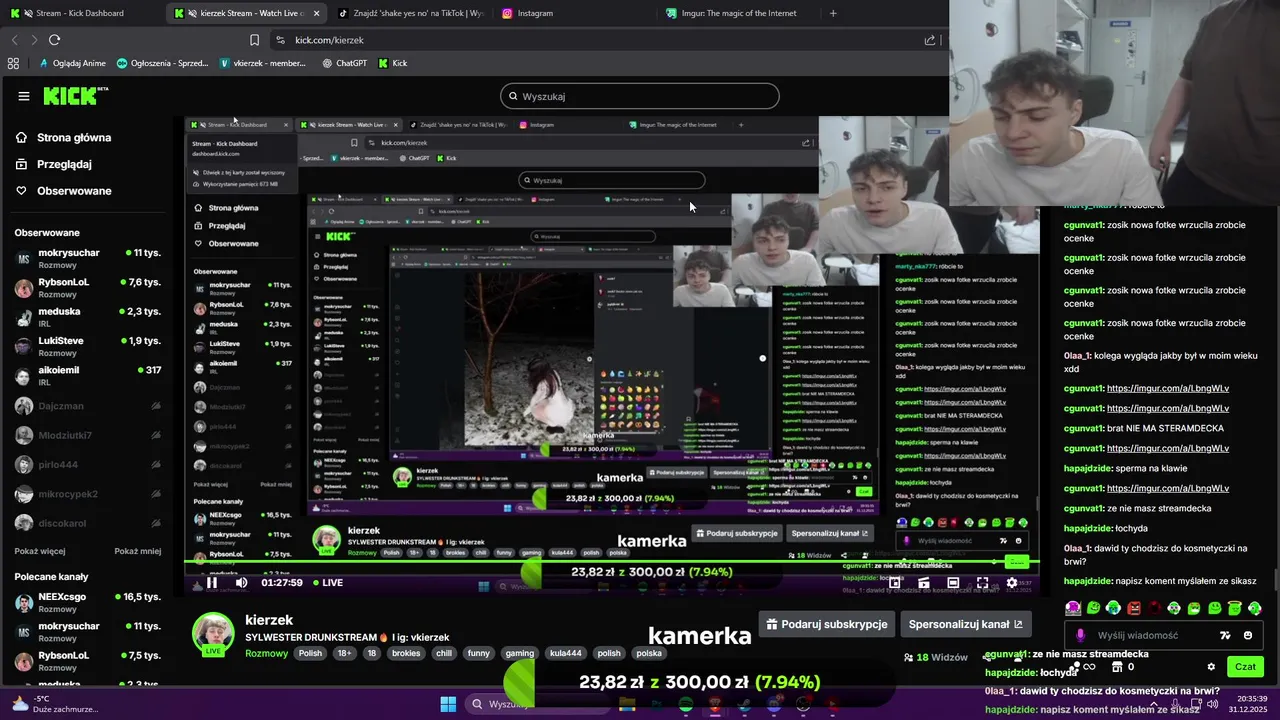Viewport: 1280px width, 720px height.
Task: Open the Rozmowy category link
Action: click(267, 653)
